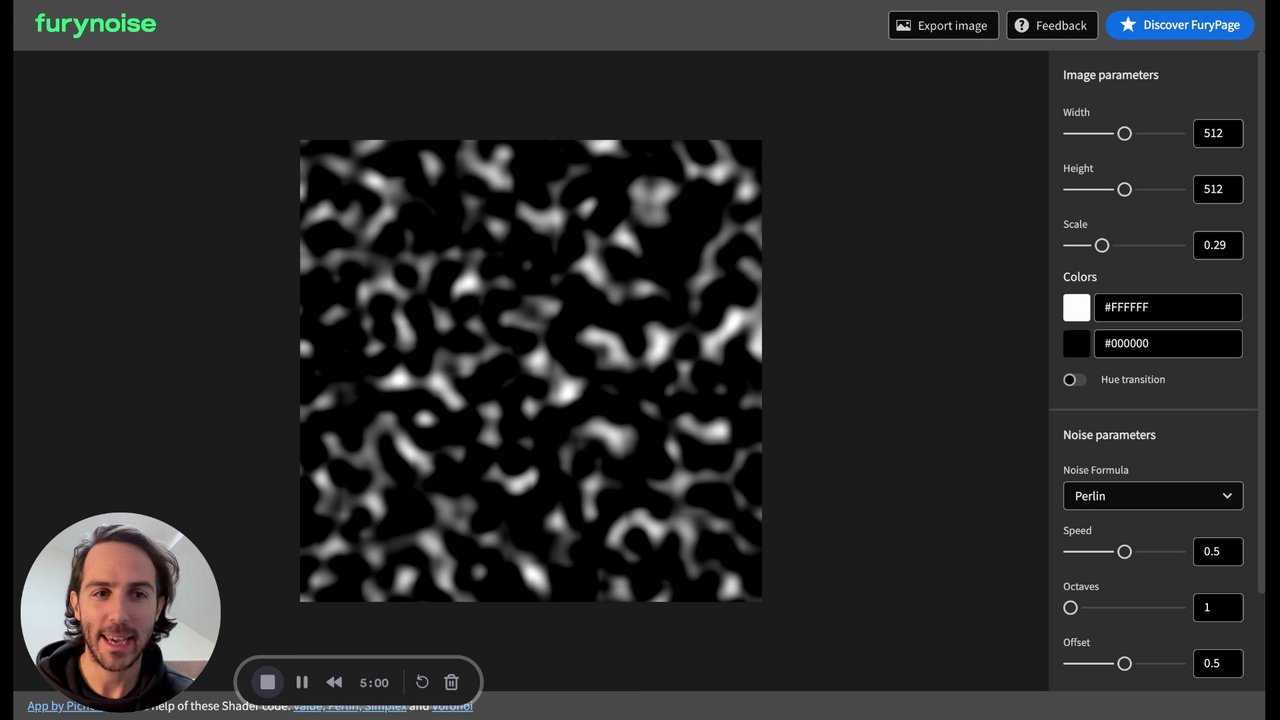Toggle the Hue transition switch
The image size is (1280, 720).
pyautogui.click(x=1074, y=380)
